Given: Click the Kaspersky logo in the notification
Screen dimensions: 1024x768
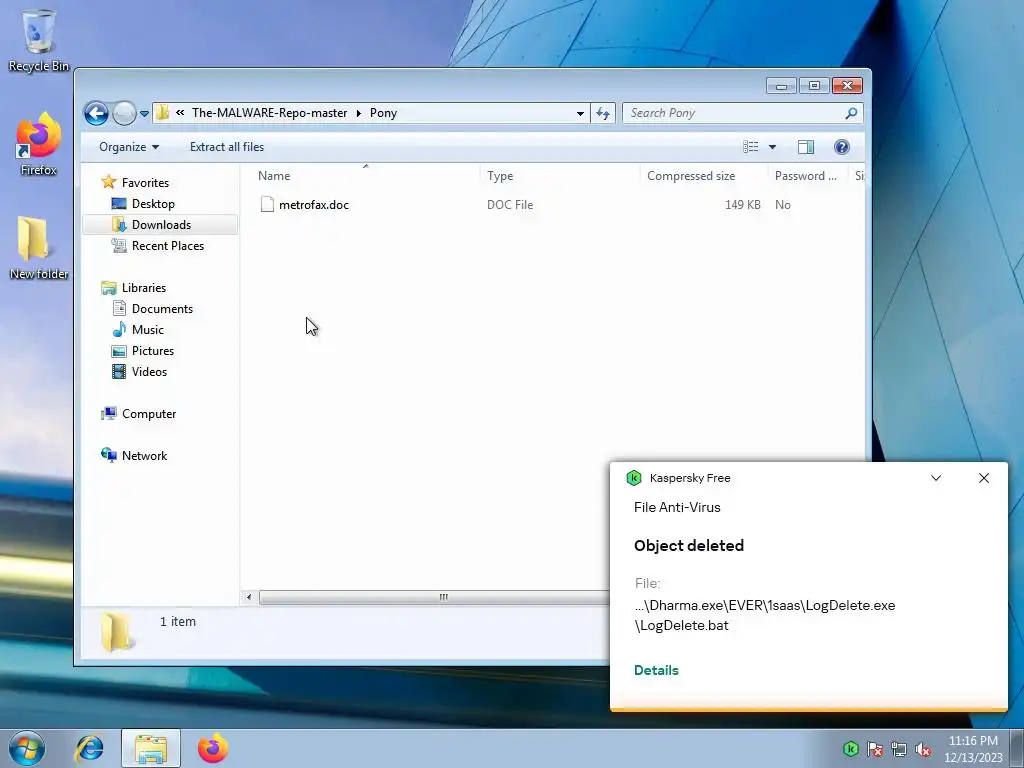Looking at the screenshot, I should tap(633, 478).
